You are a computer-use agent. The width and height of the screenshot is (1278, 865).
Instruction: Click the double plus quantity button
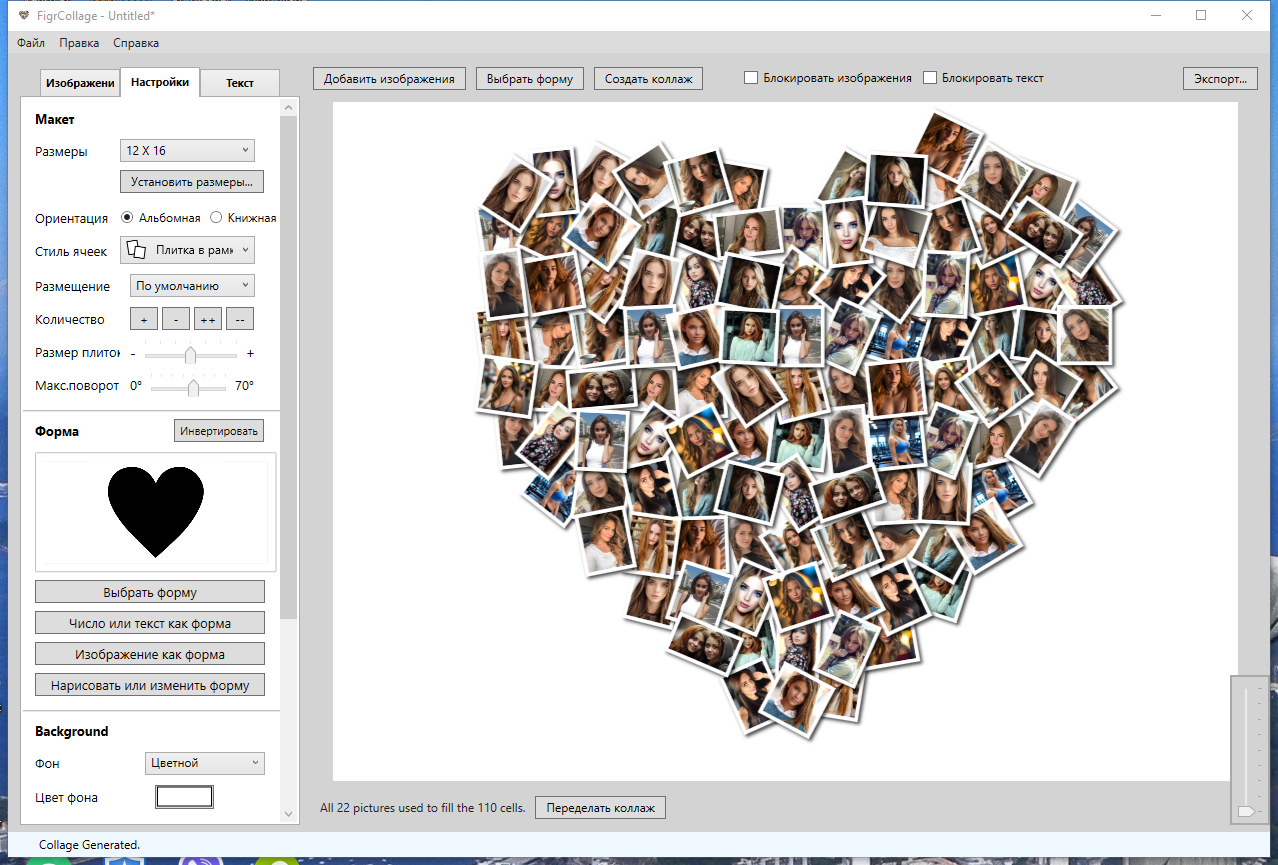(208, 320)
